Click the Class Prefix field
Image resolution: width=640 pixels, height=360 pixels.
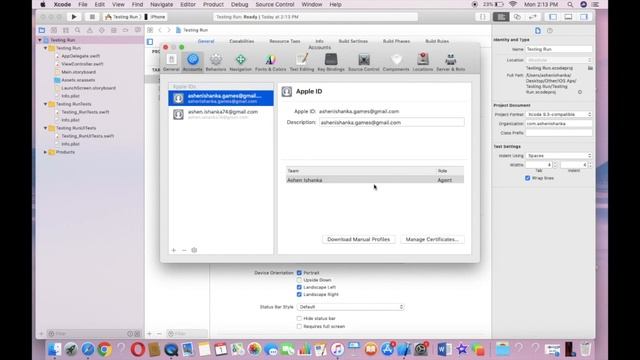click(x=559, y=133)
